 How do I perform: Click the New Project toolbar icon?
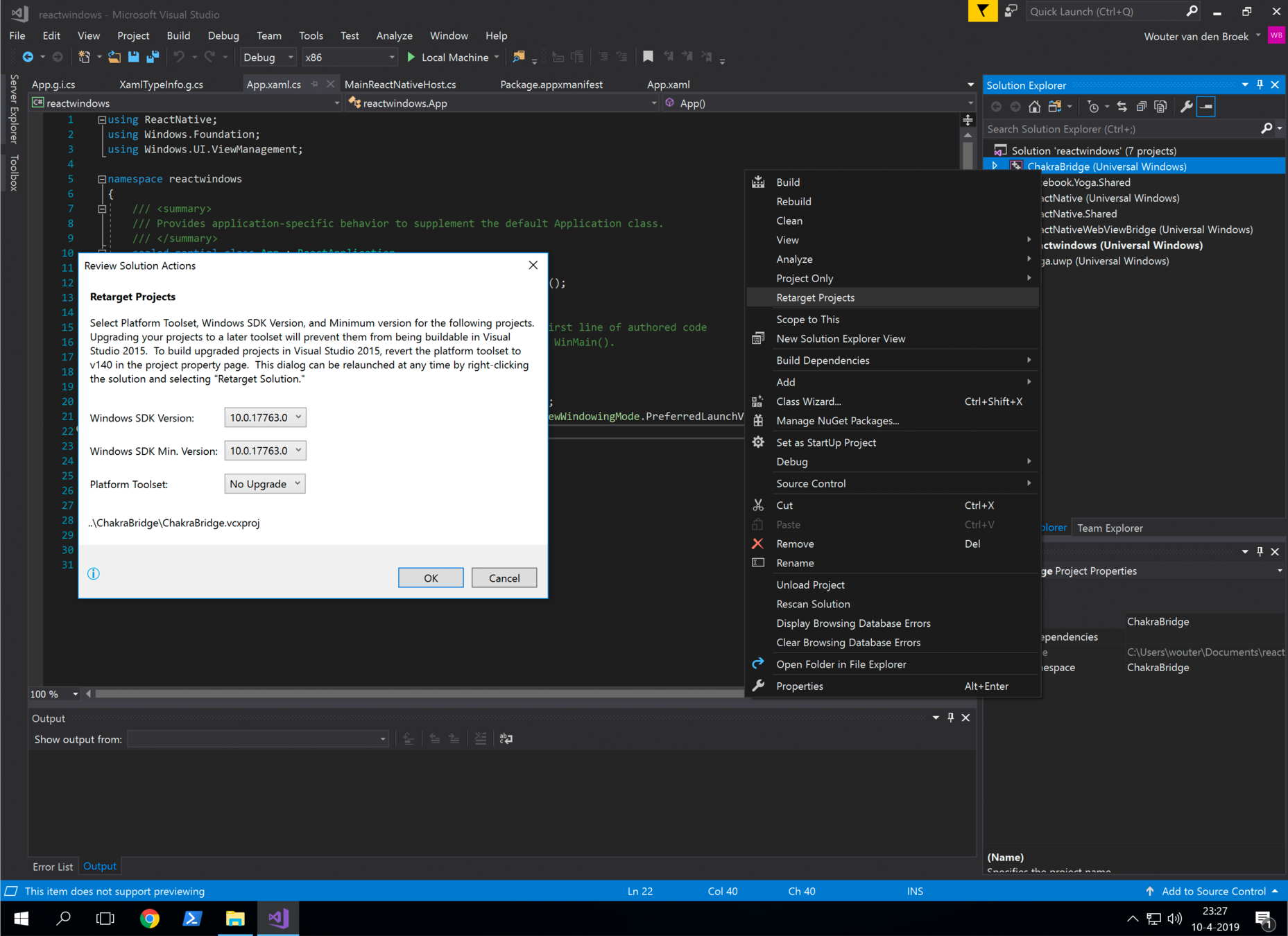(x=84, y=57)
